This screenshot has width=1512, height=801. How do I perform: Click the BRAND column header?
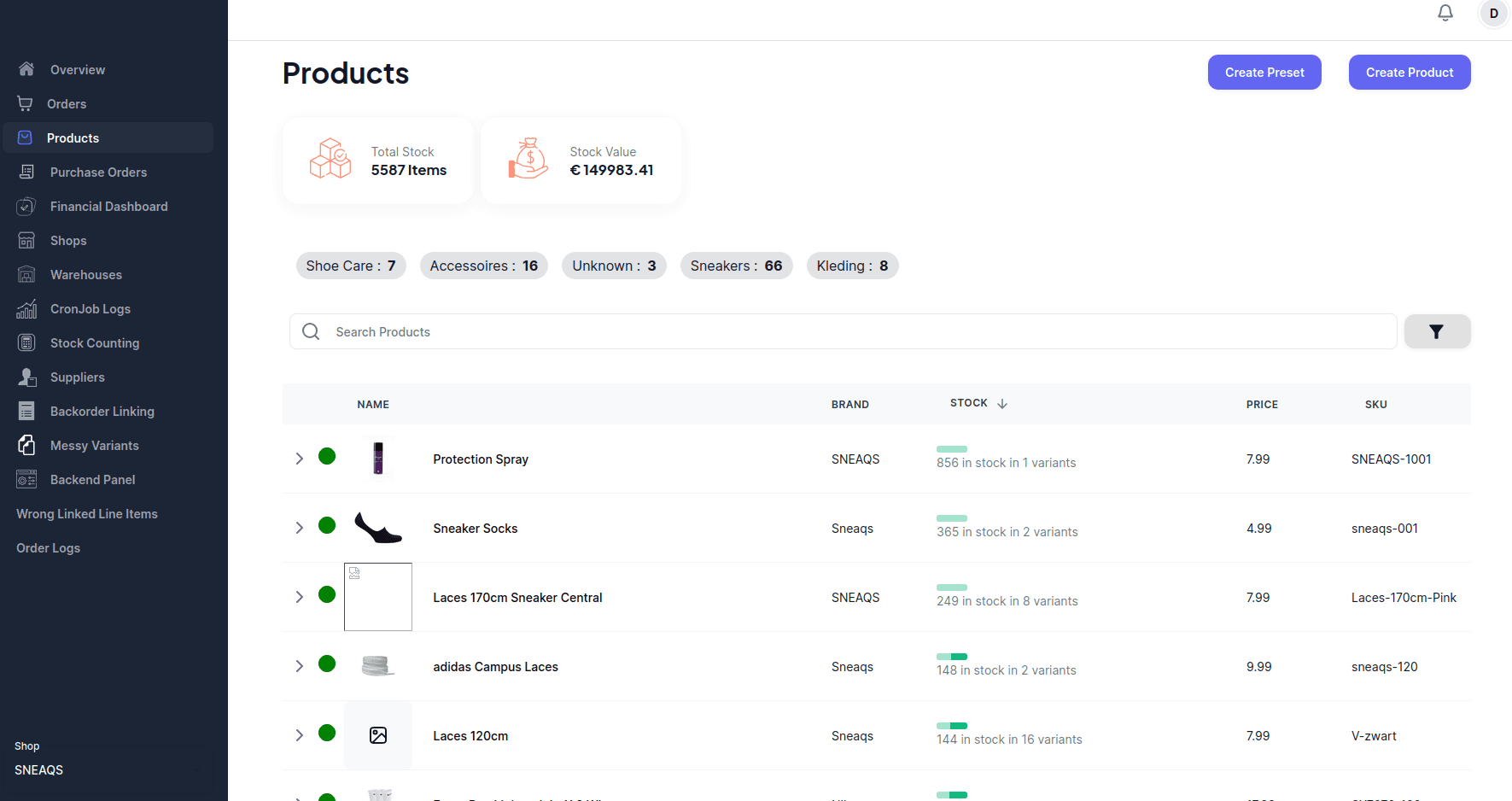tap(850, 404)
